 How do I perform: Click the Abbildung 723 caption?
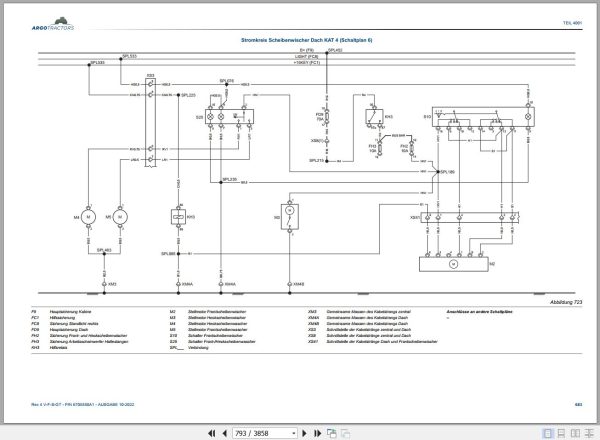566,302
